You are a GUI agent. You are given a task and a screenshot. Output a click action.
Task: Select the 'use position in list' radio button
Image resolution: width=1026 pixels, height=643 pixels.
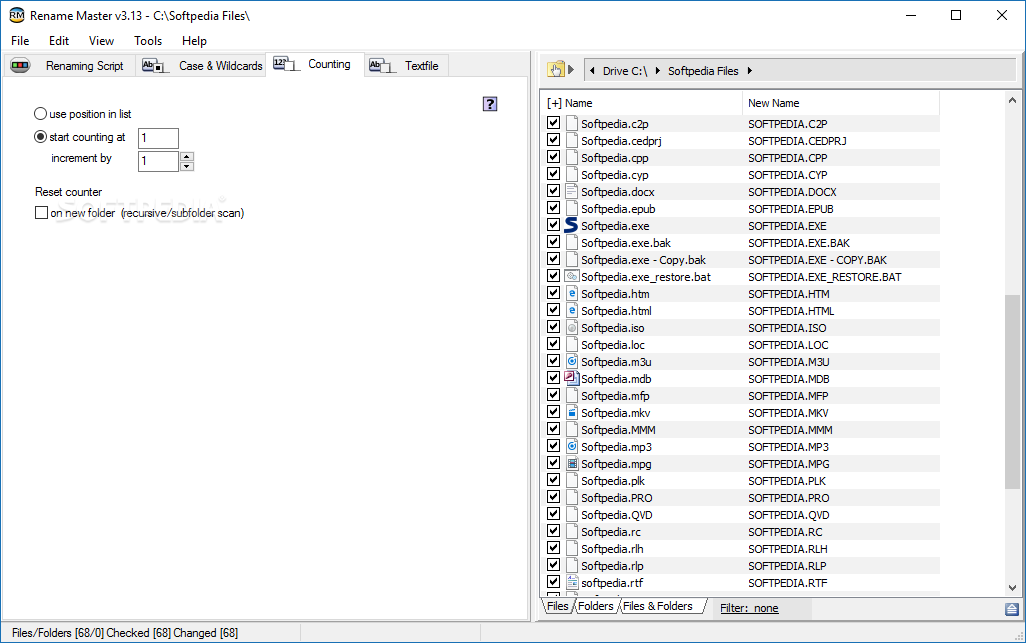[x=41, y=114]
